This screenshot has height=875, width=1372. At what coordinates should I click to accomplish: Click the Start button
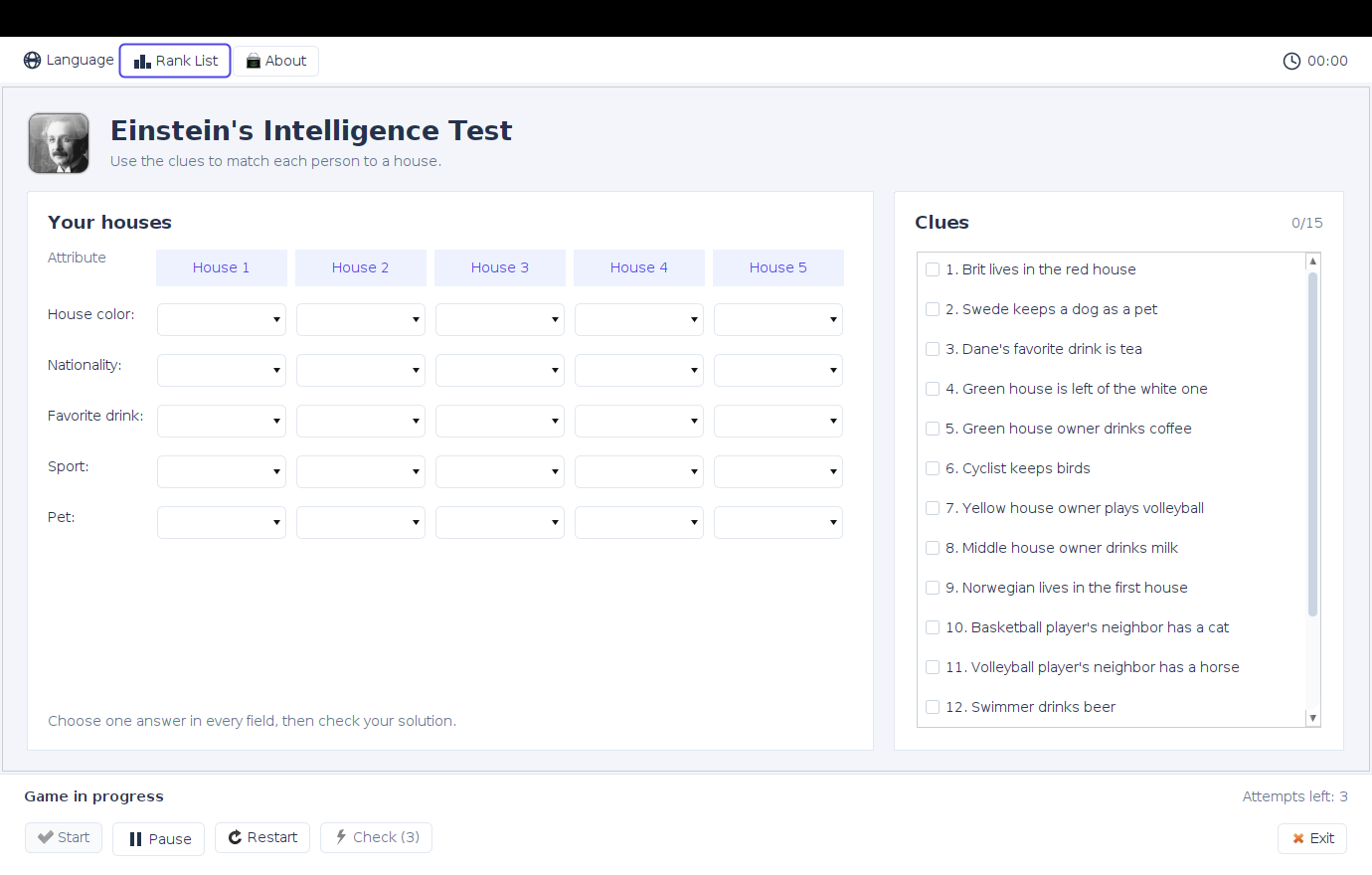point(64,837)
